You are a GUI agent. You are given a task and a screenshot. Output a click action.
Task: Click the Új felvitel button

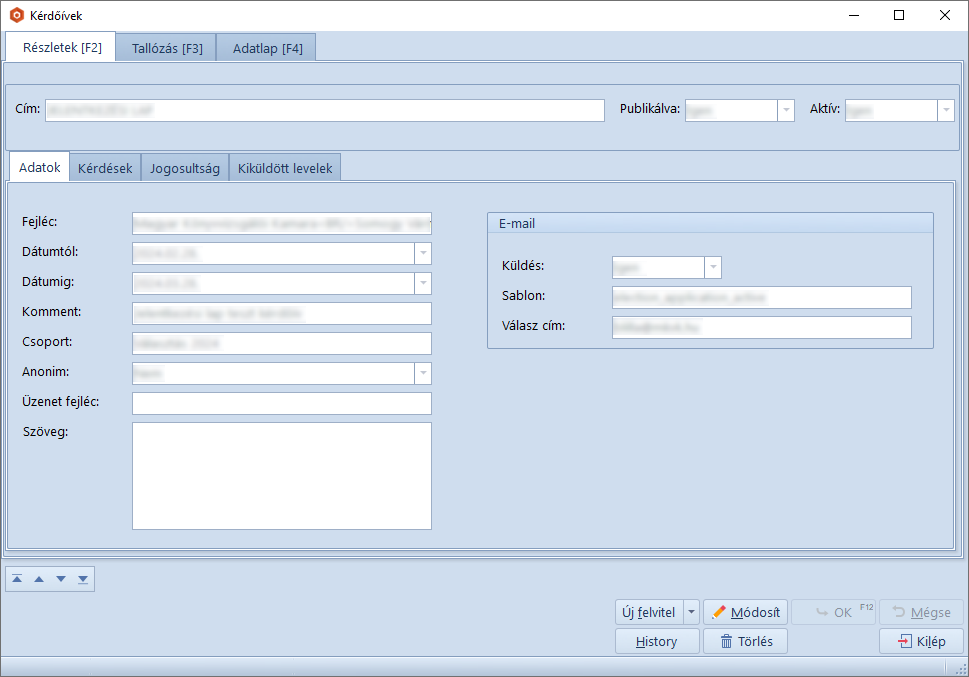(x=649, y=612)
